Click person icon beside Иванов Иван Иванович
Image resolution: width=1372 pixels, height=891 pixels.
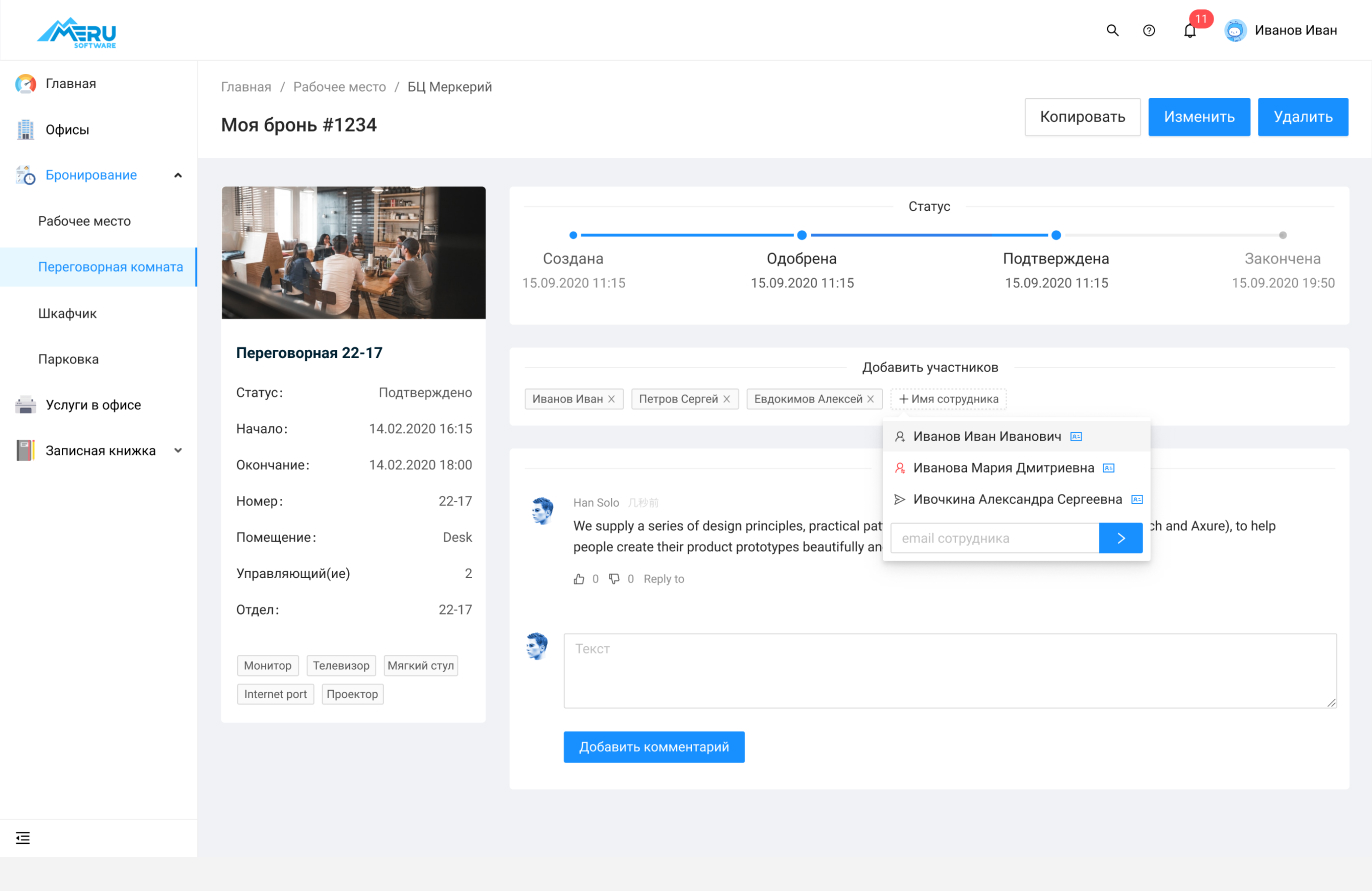(x=900, y=437)
